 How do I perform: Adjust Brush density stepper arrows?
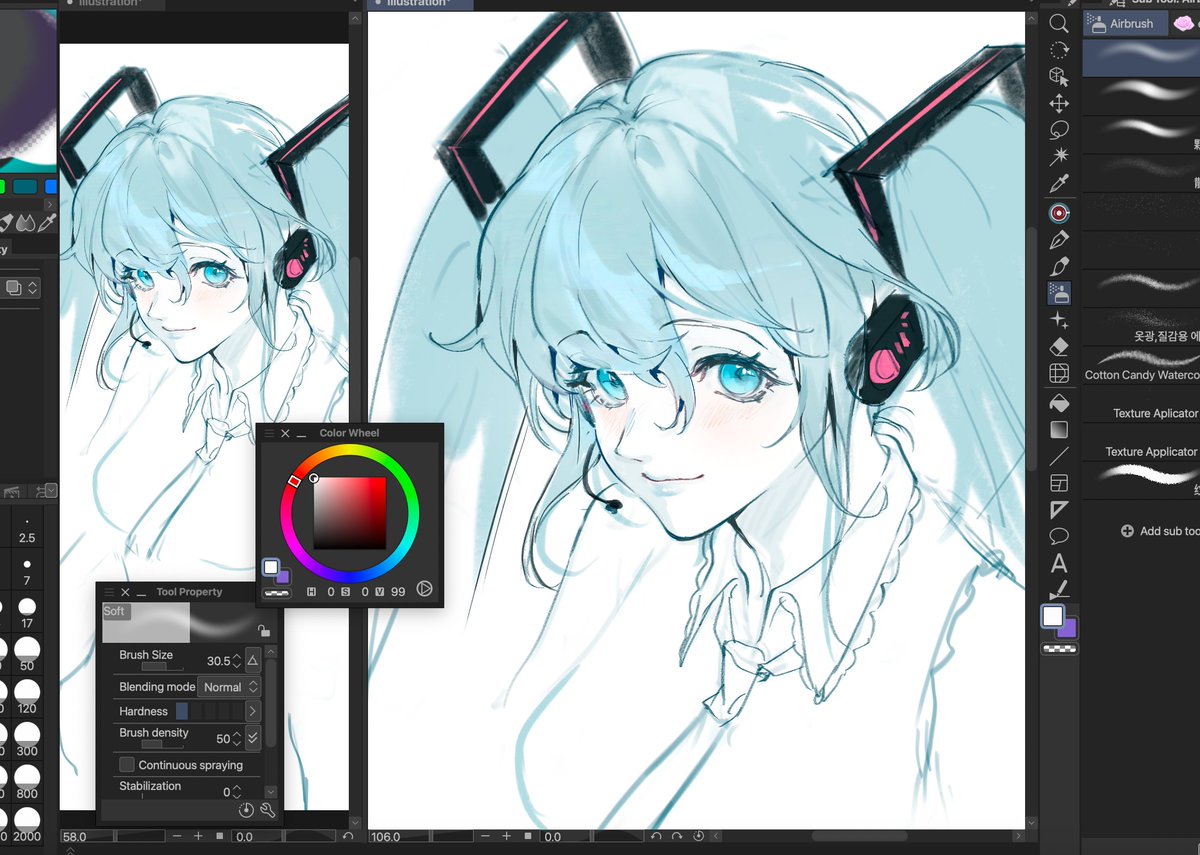click(237, 739)
